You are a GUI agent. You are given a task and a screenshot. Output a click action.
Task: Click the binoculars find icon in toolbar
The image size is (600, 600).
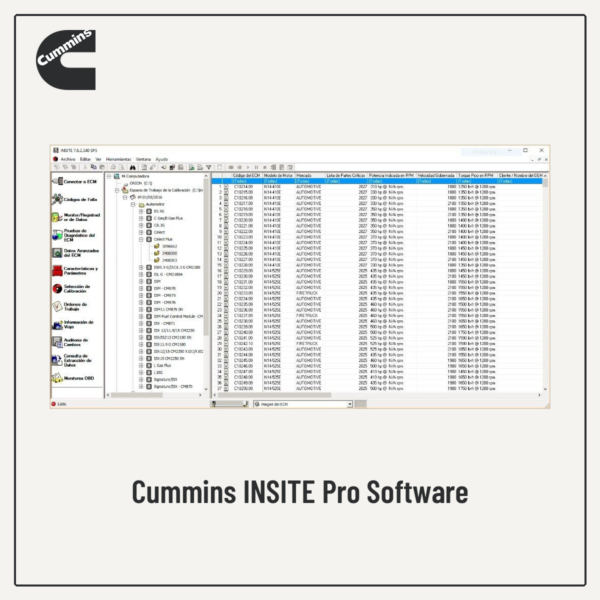click(x=132, y=167)
